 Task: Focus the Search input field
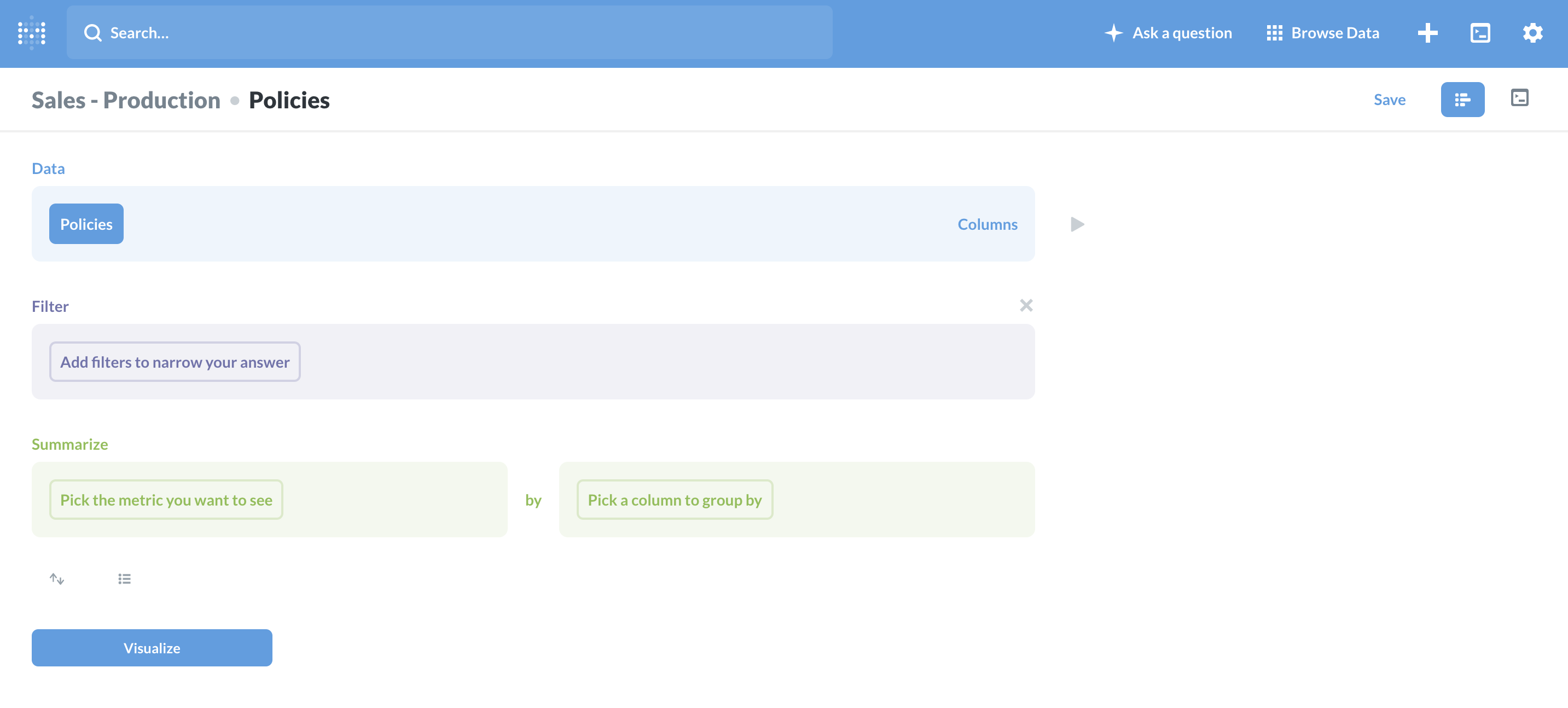[449, 33]
